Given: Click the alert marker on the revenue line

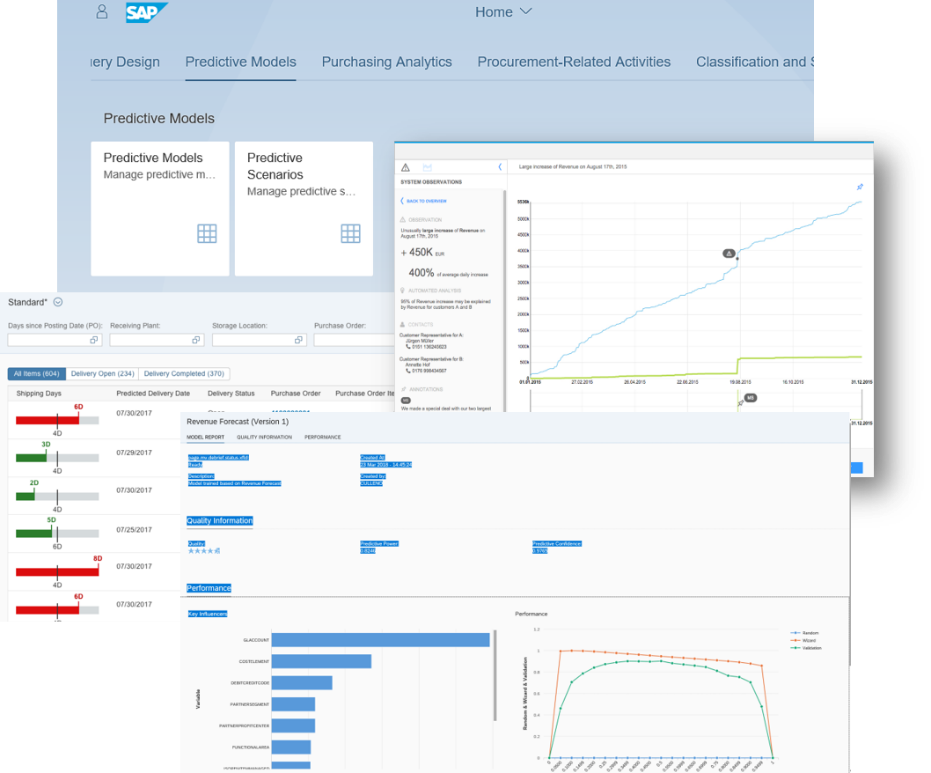Looking at the screenshot, I should pyautogui.click(x=729, y=253).
